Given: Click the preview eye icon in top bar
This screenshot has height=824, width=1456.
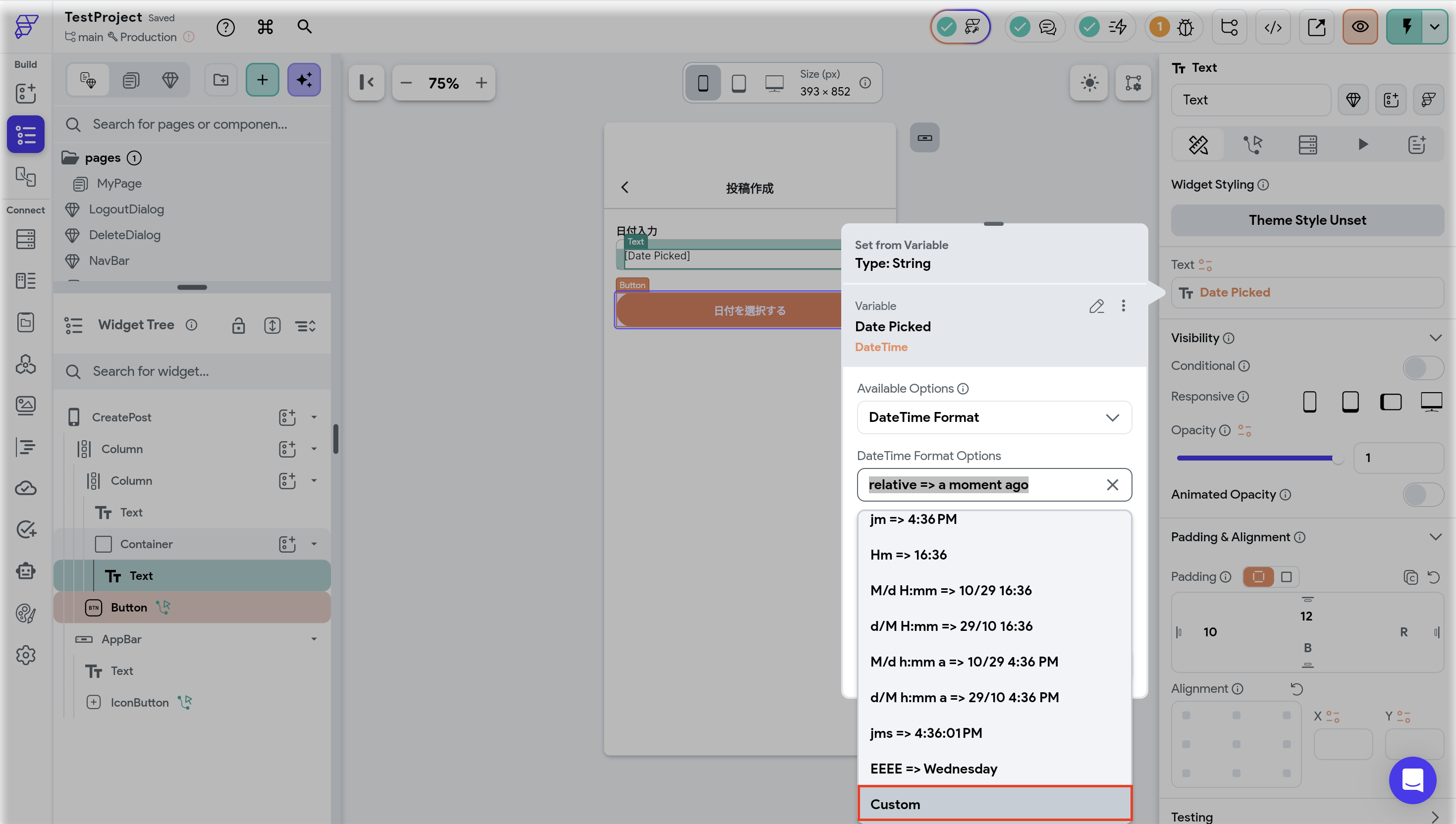Looking at the screenshot, I should tap(1360, 27).
